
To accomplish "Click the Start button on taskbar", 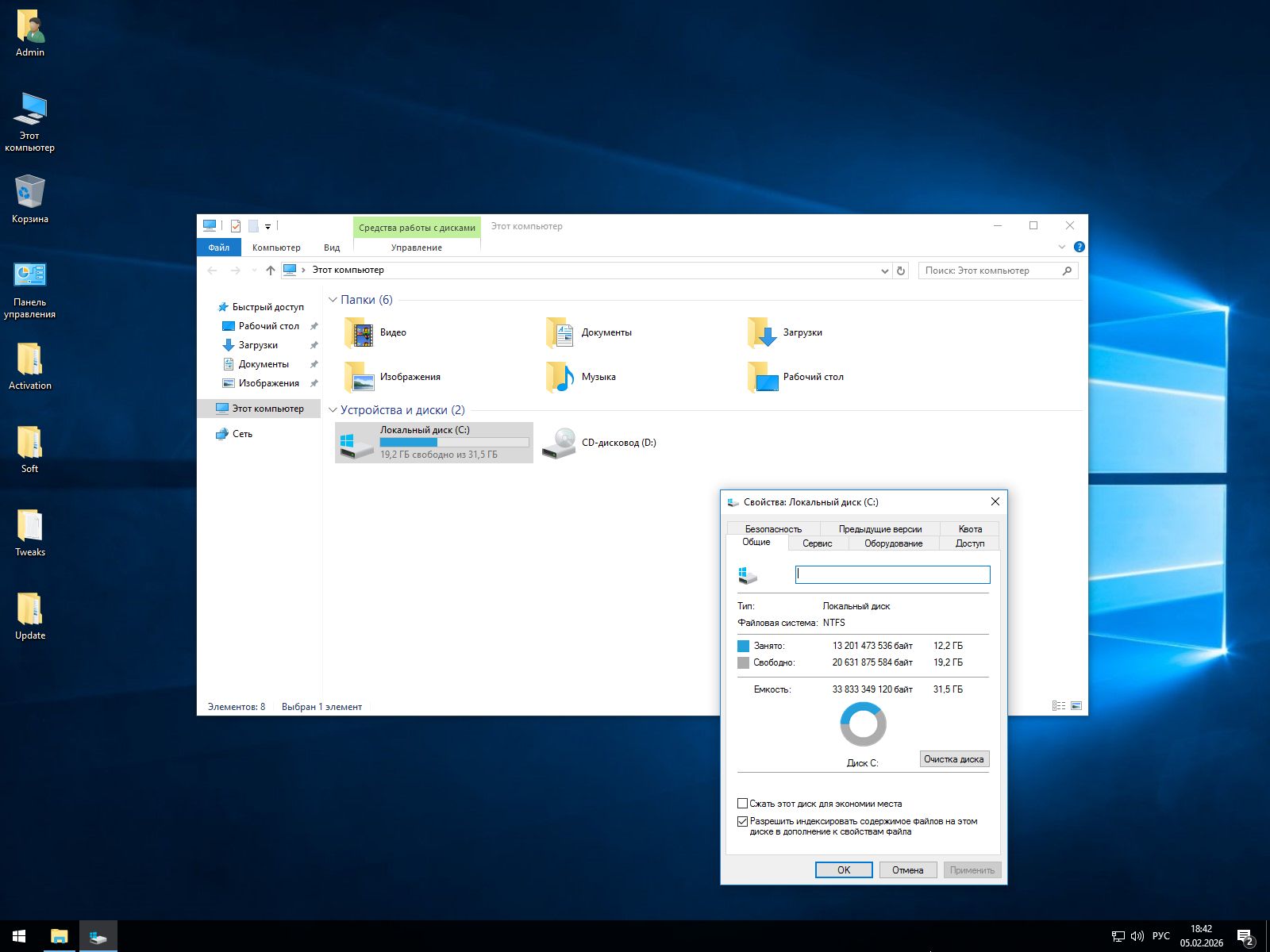I will tap(19, 936).
